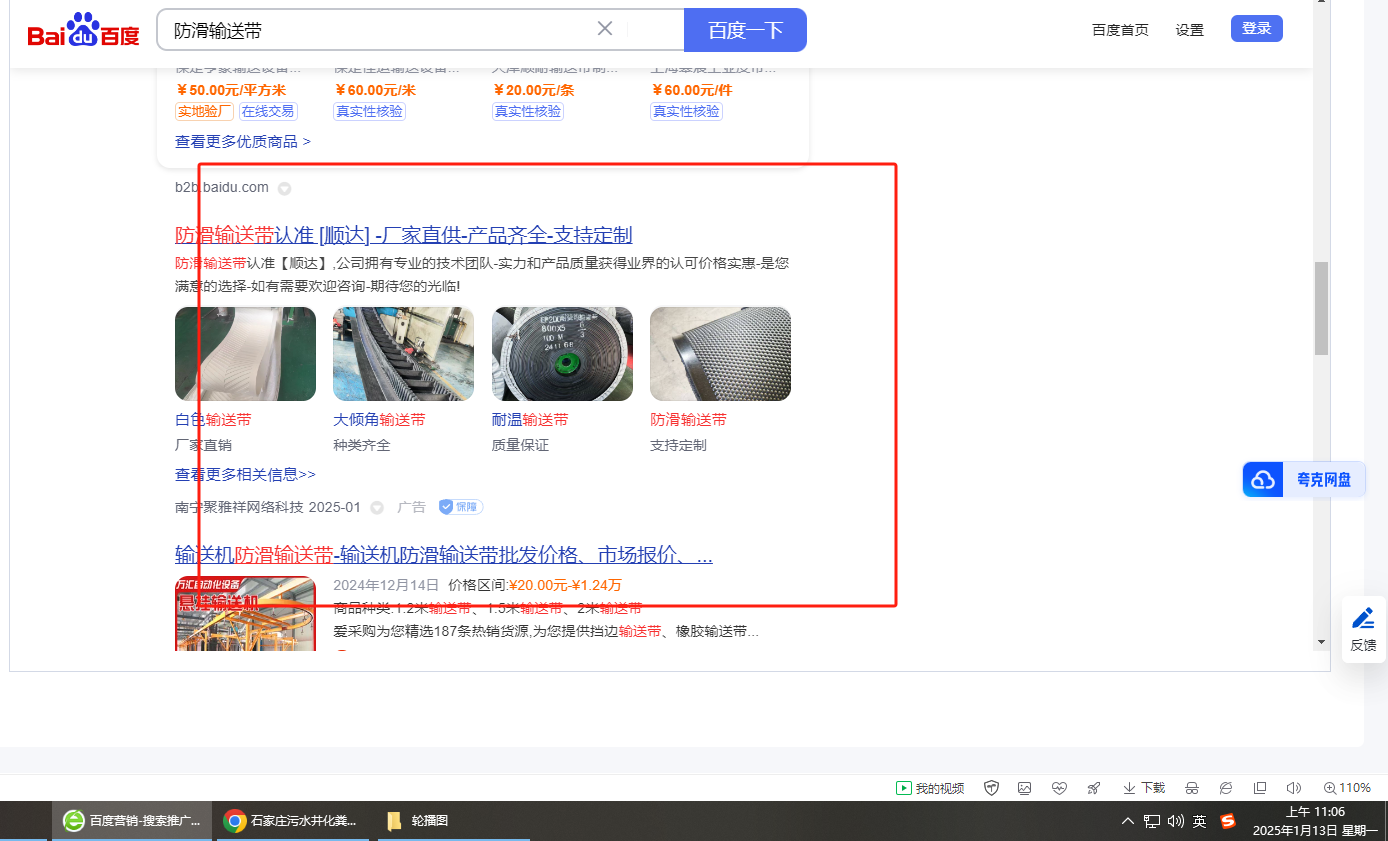Image resolution: width=1388 pixels, height=841 pixels.
Task: Expand dropdown beside 南宁聚雅祥网络科技 2025-01
Action: coord(377,508)
